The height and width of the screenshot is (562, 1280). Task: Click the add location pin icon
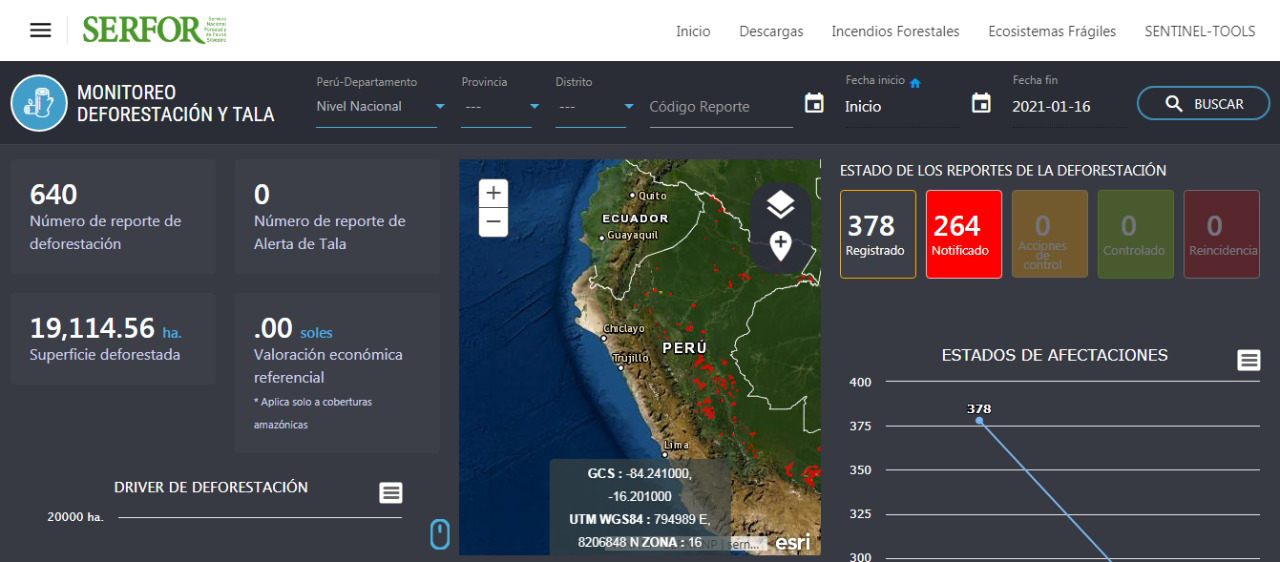(x=780, y=245)
